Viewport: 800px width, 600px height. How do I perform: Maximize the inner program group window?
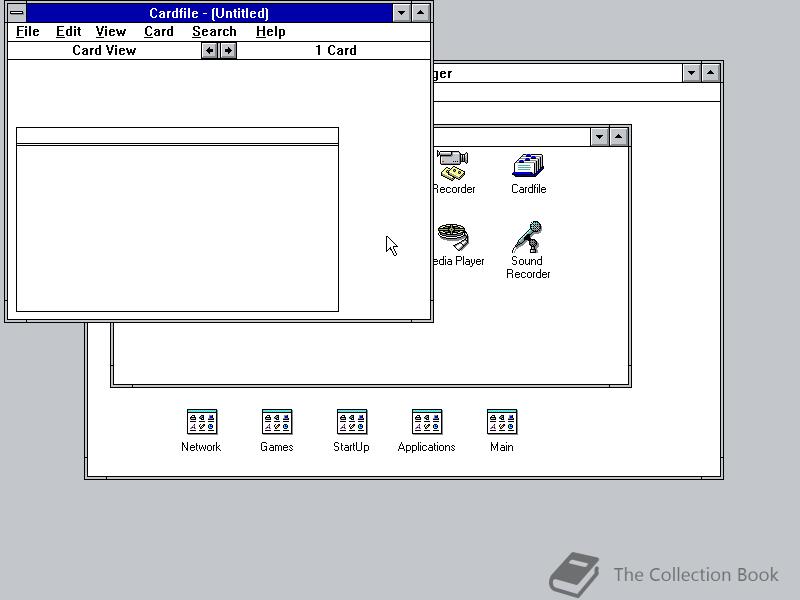click(618, 136)
